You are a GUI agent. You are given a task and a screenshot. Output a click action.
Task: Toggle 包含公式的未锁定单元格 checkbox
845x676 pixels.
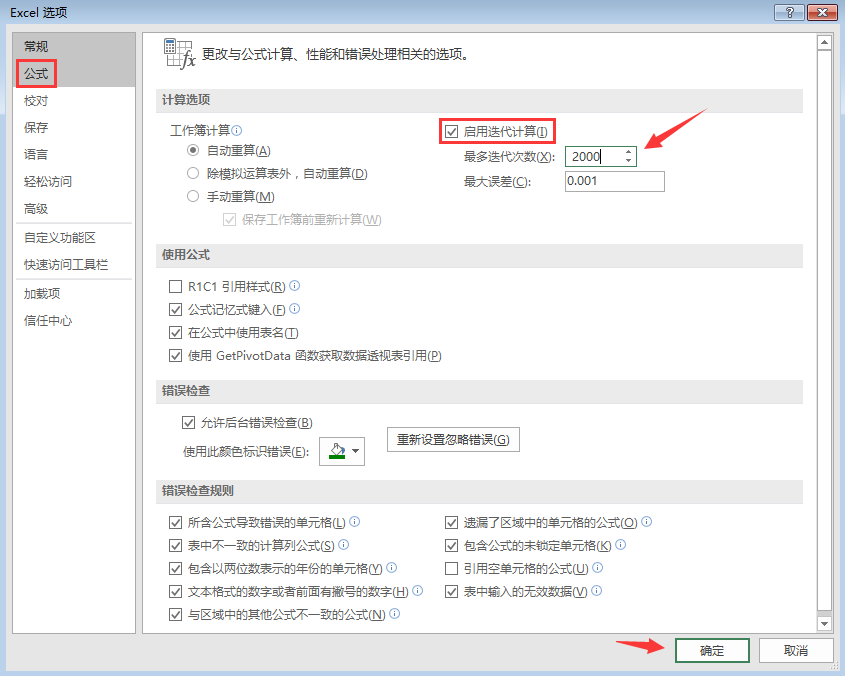[452, 546]
